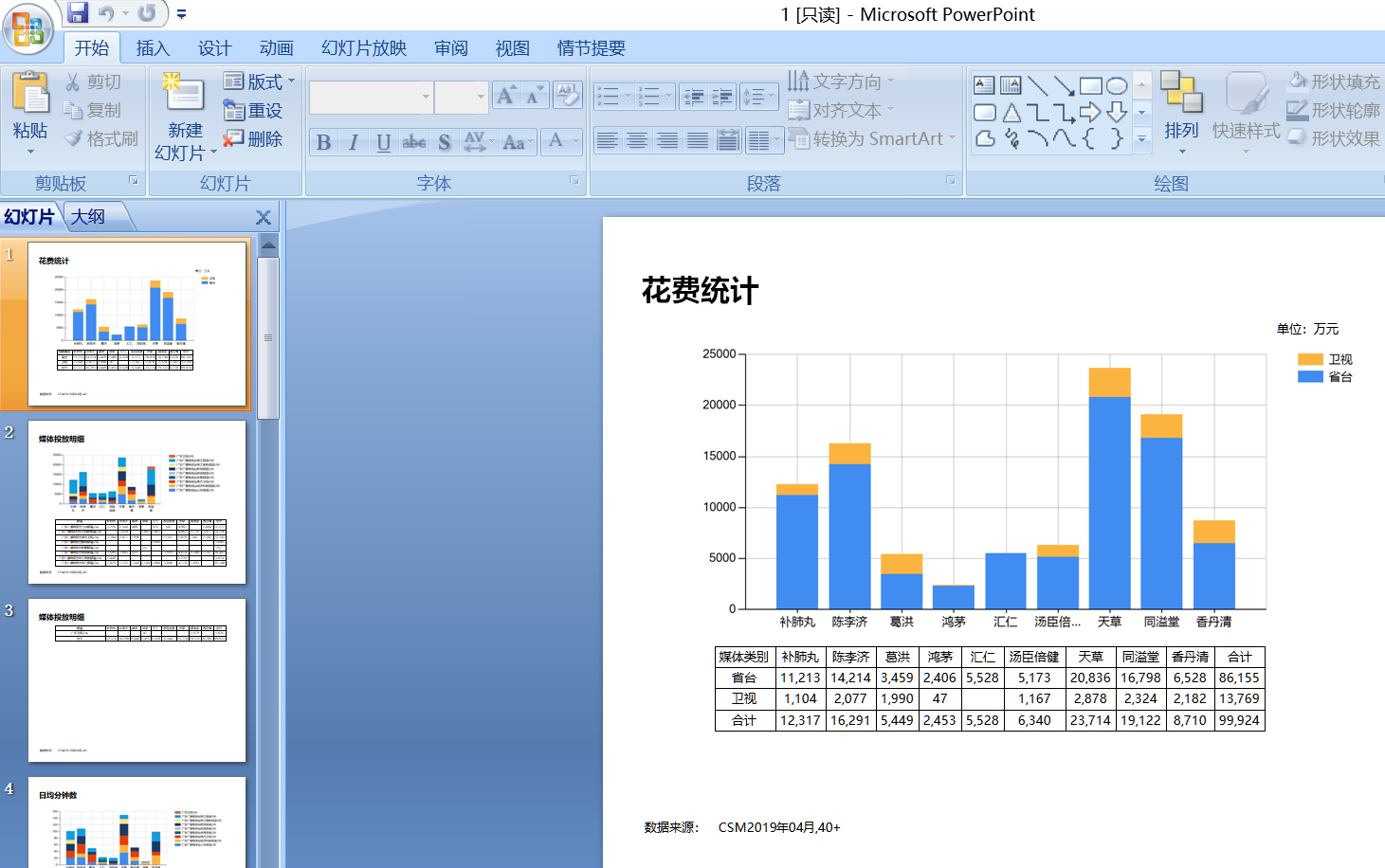The height and width of the screenshot is (868, 1385).
Task: Open the font size dropdown
Action: pyautogui.click(x=481, y=97)
